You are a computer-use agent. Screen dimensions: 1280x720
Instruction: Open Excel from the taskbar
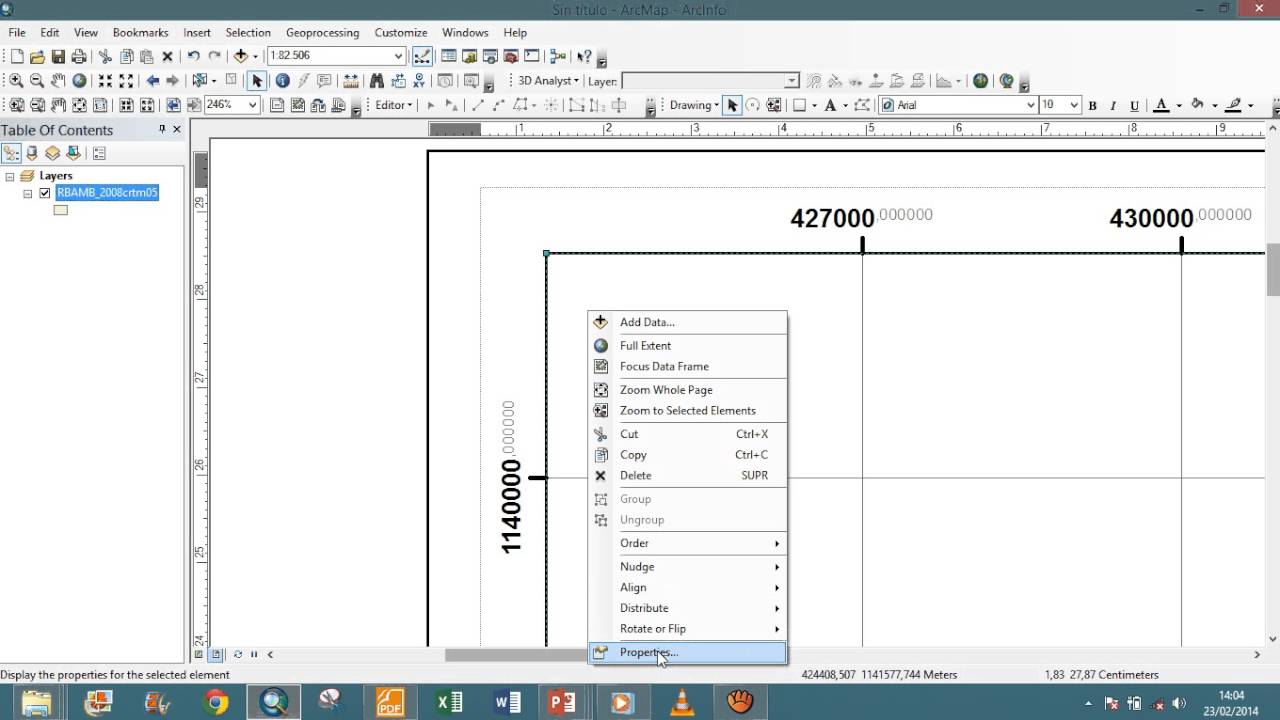[x=449, y=702]
